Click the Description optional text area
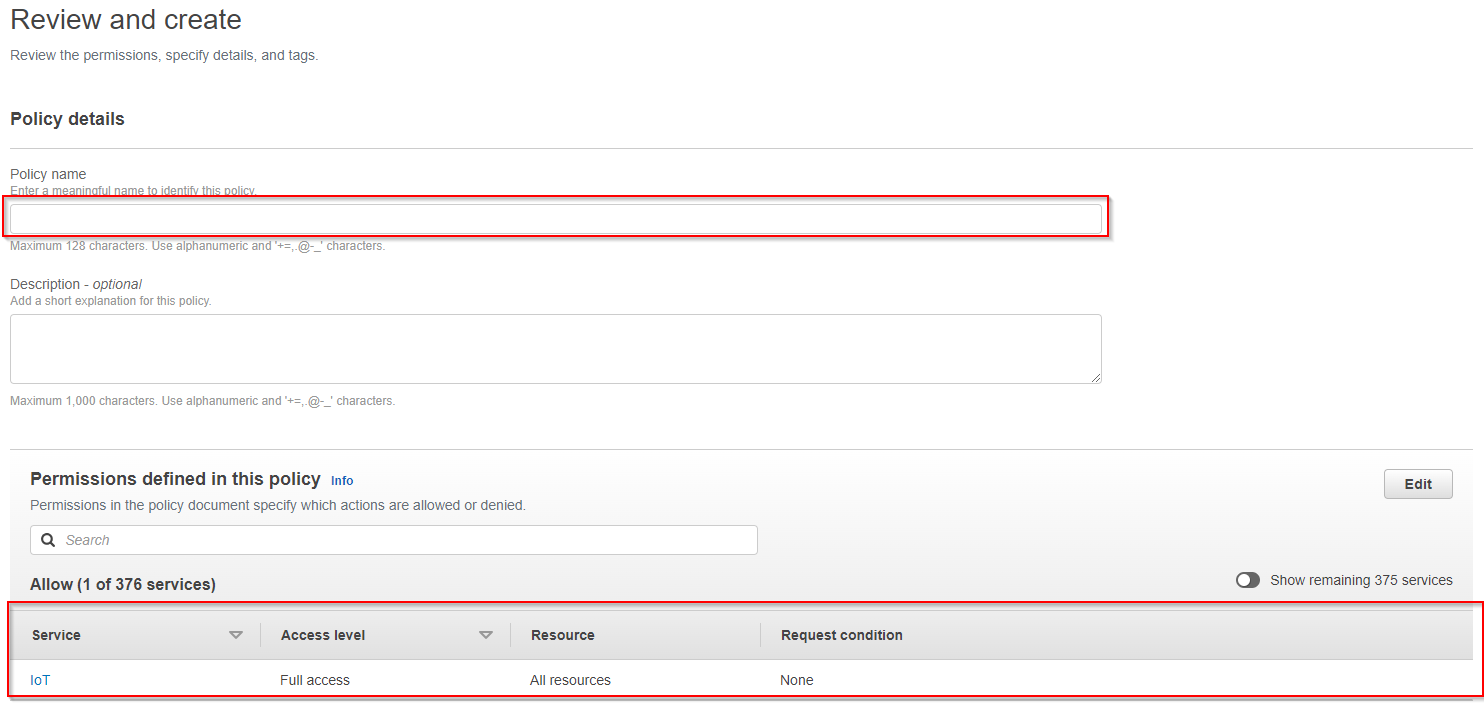 555,348
